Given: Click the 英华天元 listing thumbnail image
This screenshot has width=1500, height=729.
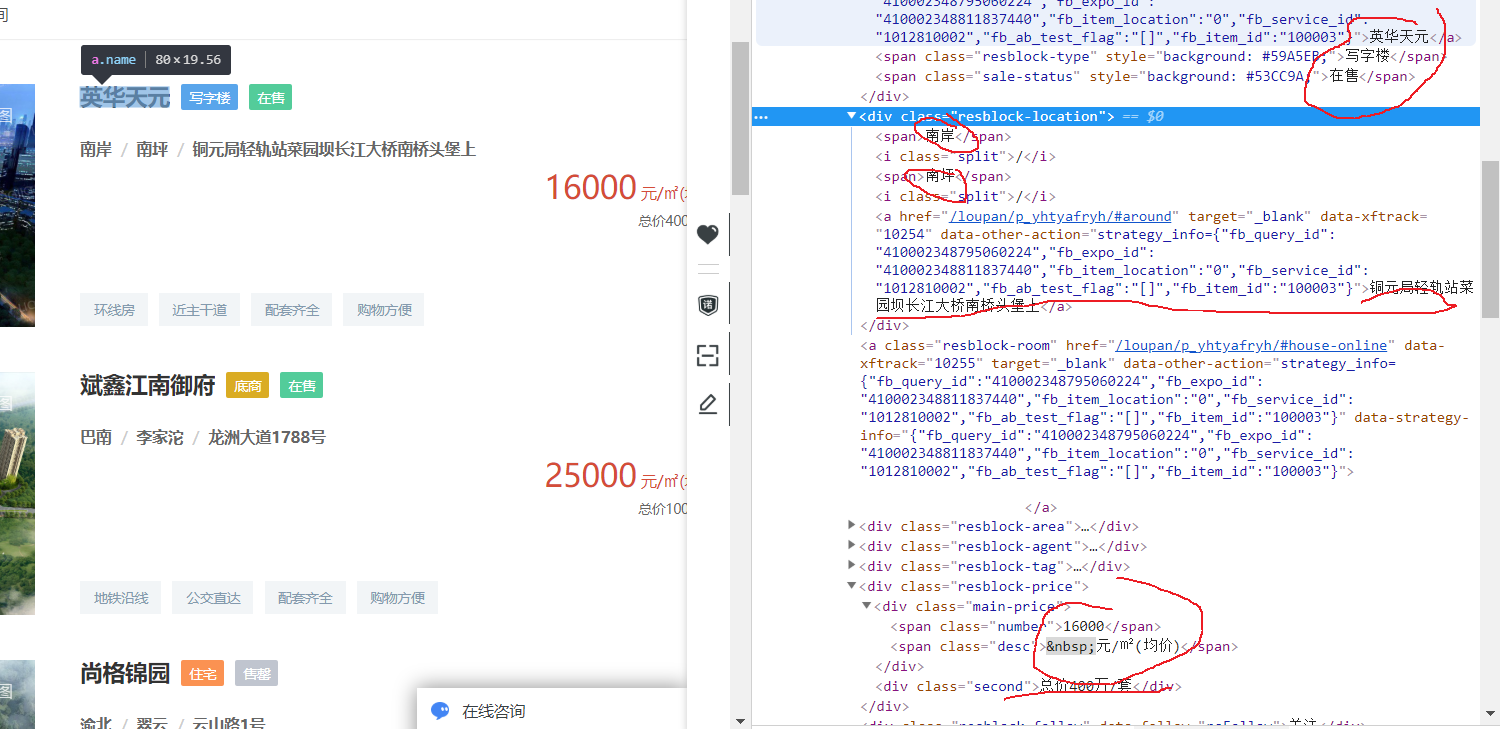Looking at the screenshot, I should tap(17, 205).
